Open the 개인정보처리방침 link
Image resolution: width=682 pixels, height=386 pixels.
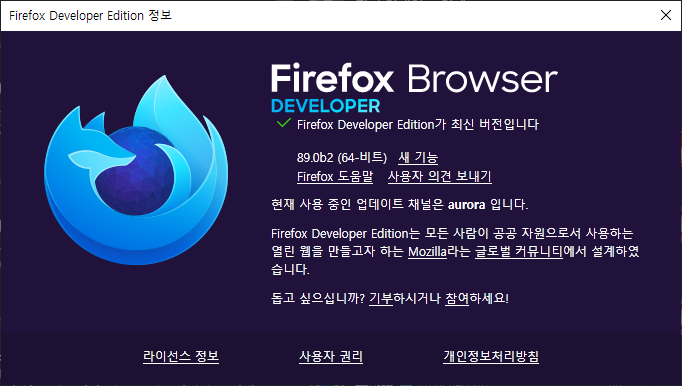[491, 356]
